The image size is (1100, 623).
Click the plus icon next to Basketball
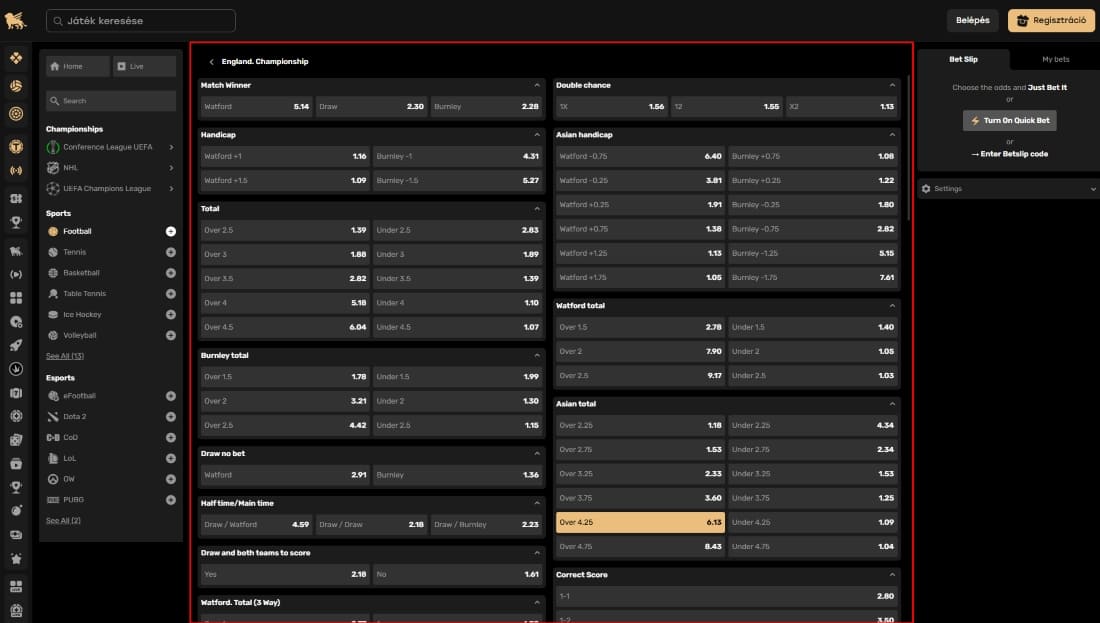click(170, 273)
